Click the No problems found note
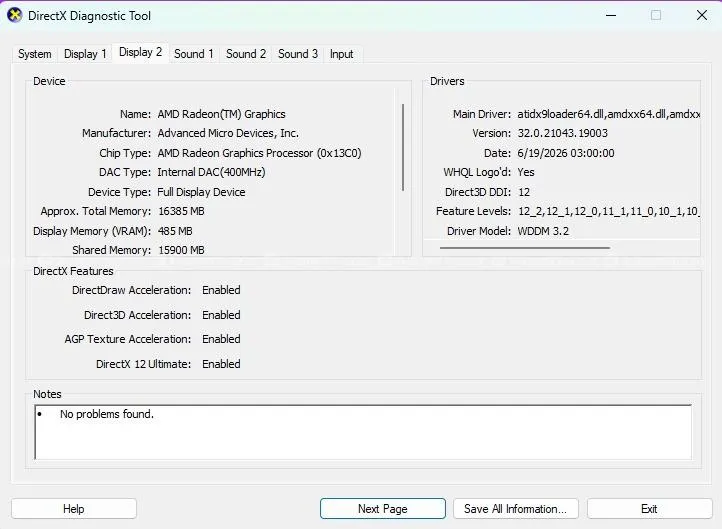This screenshot has height=529, width=722. [x=107, y=414]
